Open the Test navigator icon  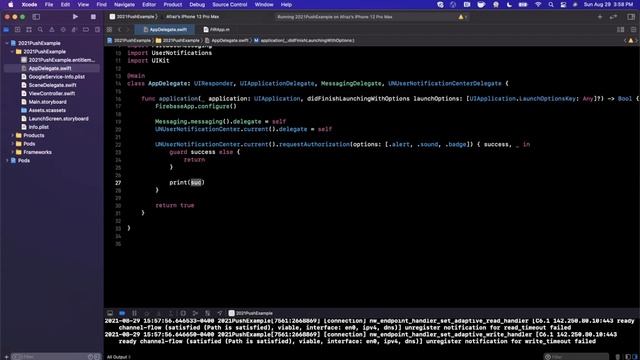tap(63, 29)
